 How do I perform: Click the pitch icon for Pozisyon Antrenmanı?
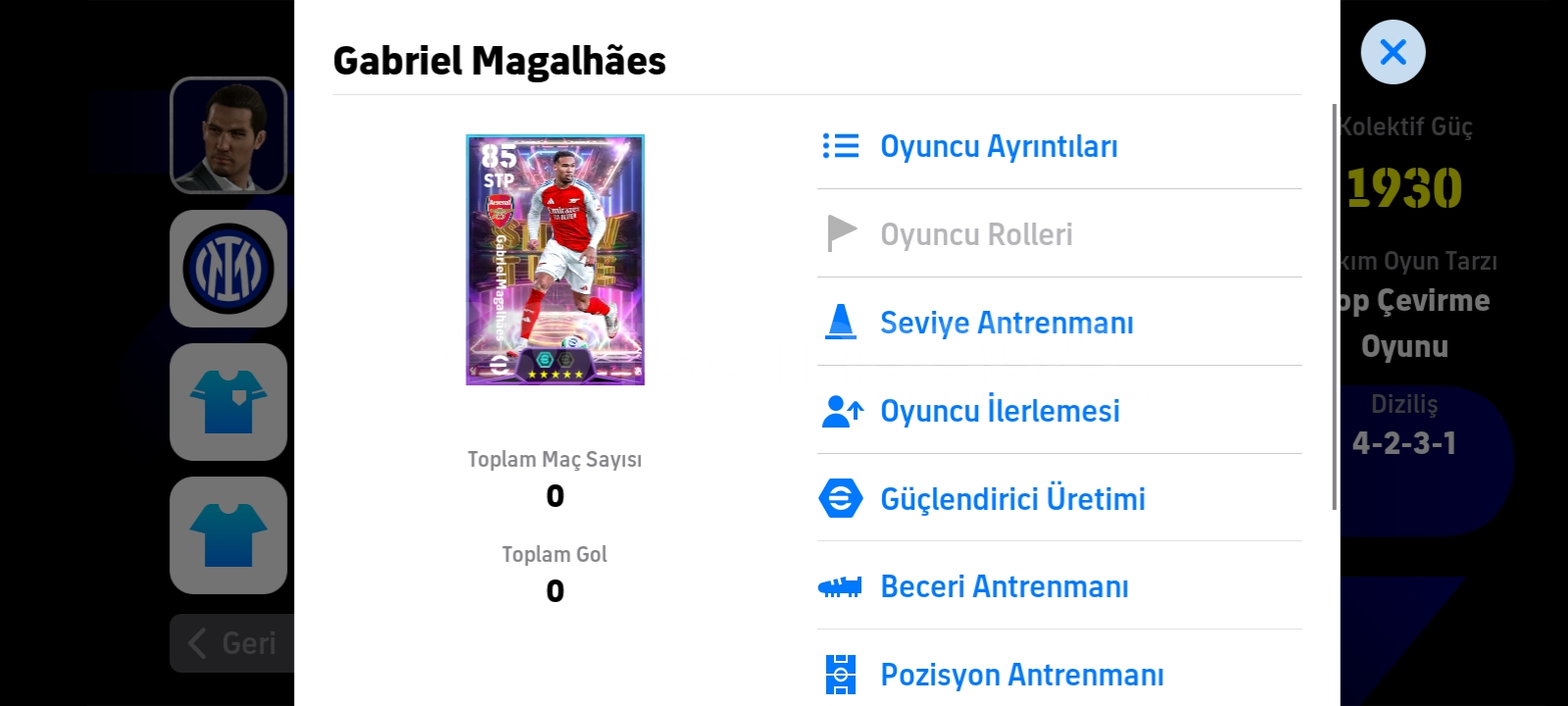click(x=841, y=675)
